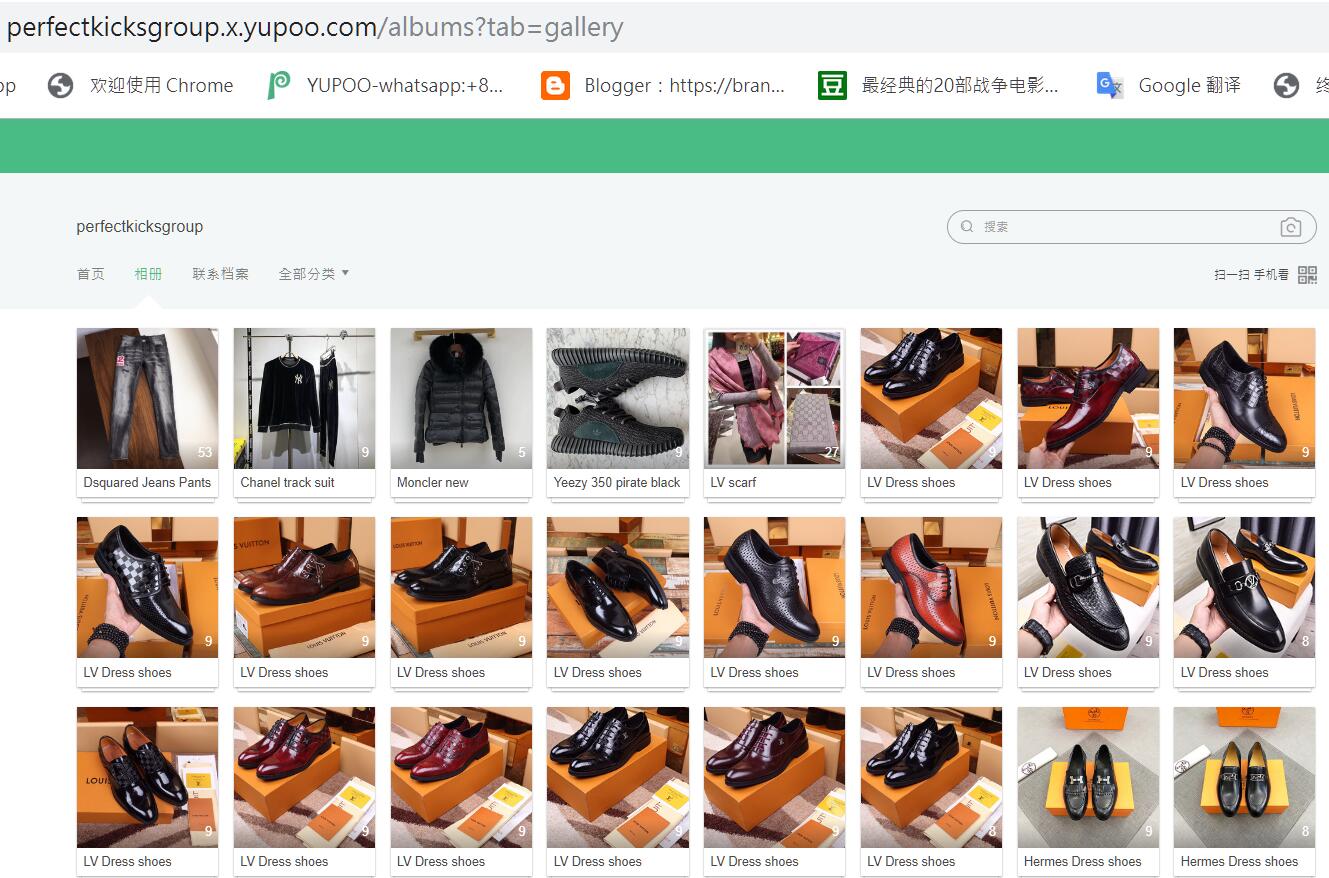Viewport: 1329px width, 878px height.
Task: Select the 相册 tab
Action: tap(148, 273)
